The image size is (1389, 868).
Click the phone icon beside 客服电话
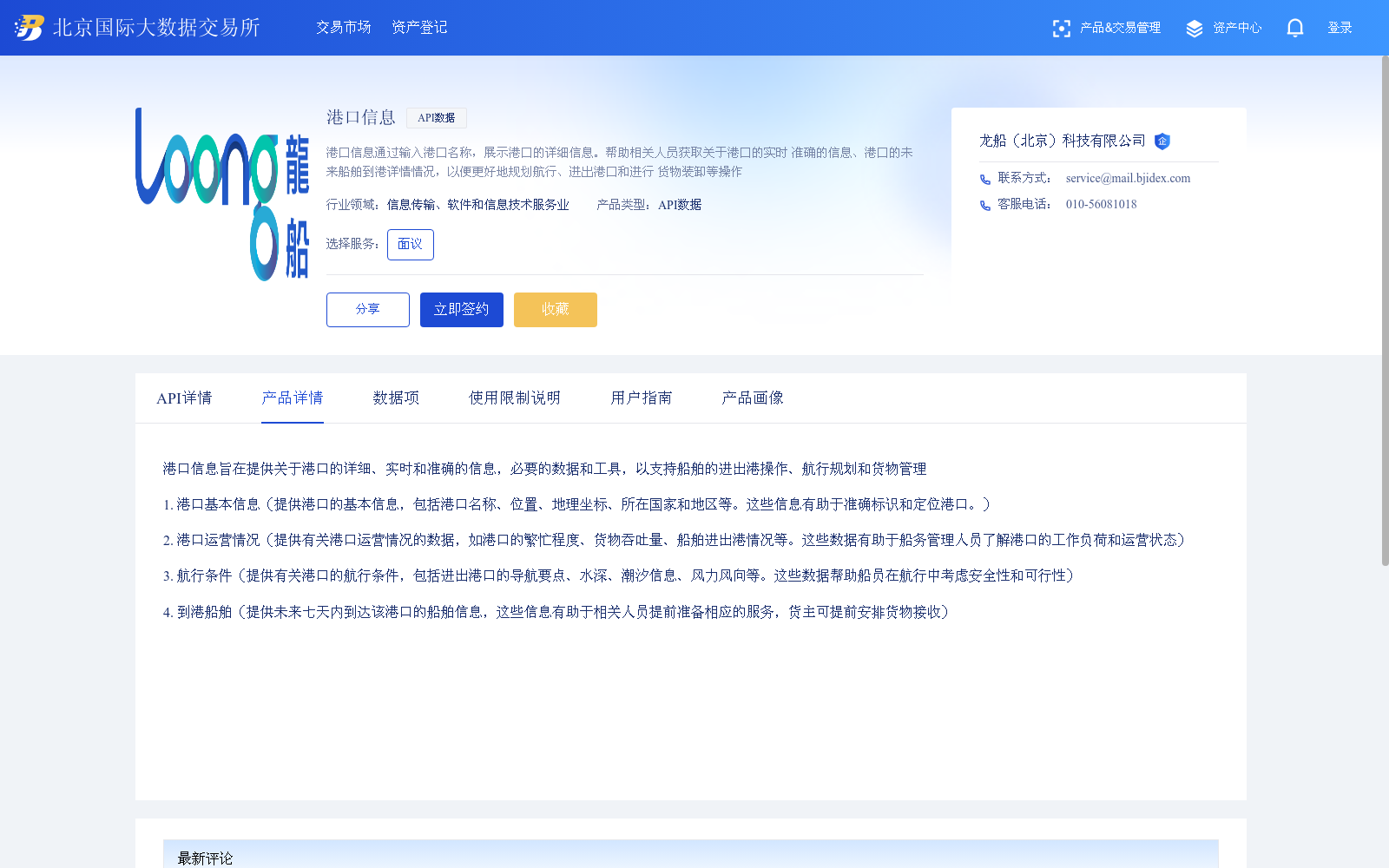pos(985,206)
